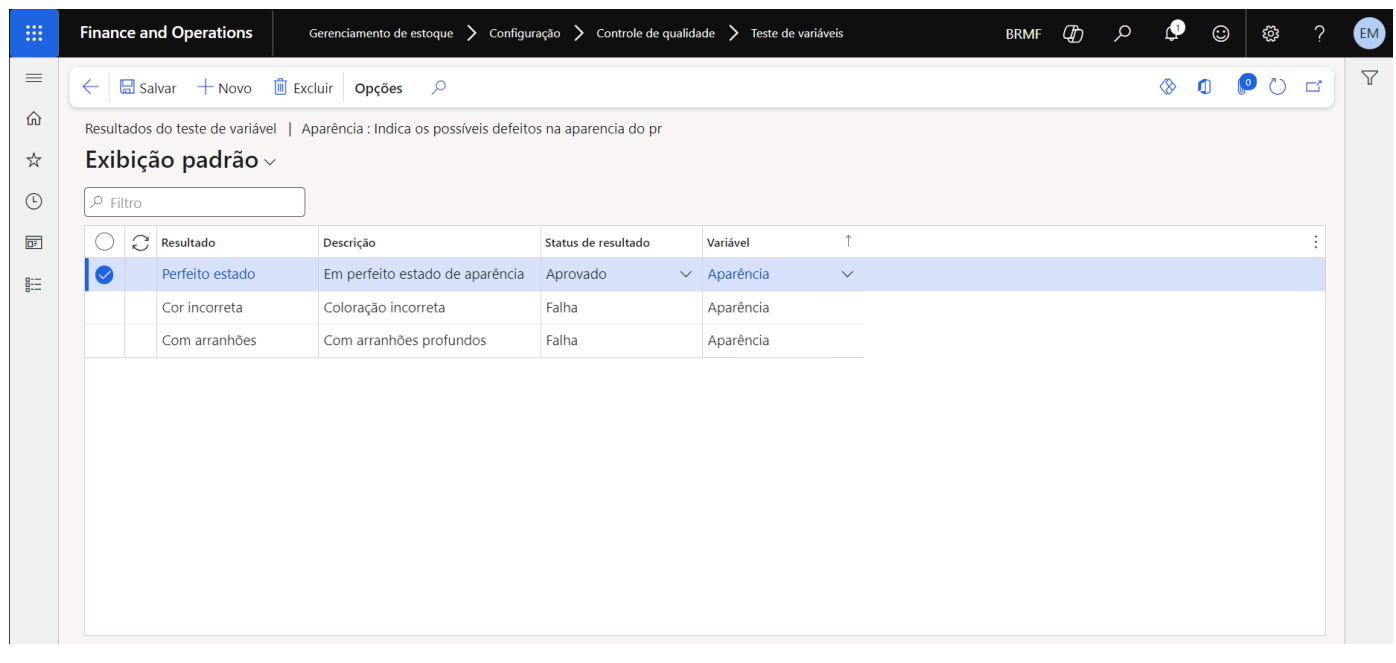This screenshot has width=1396, height=663.
Task: Click the Salvar button
Action: click(x=148, y=88)
